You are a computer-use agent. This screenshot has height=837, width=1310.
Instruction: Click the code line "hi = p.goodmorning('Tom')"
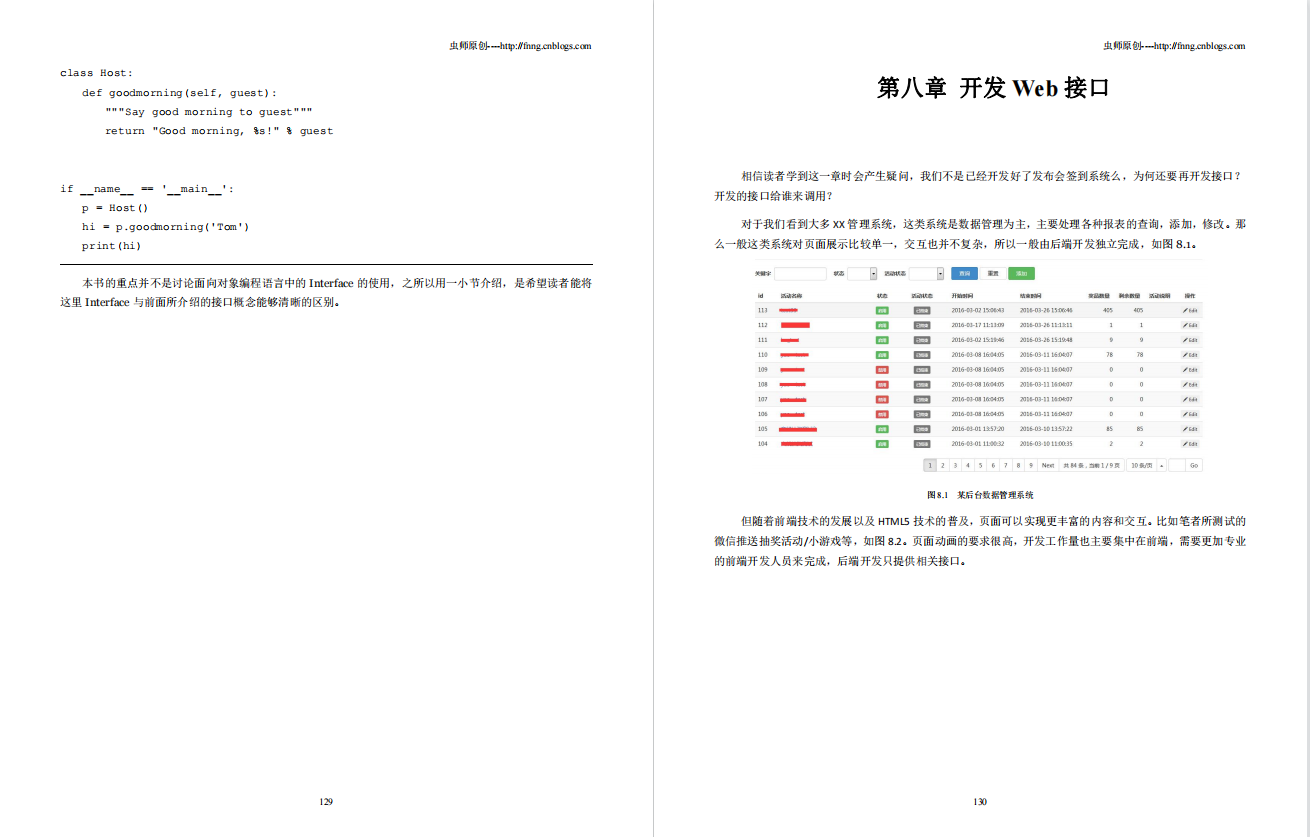pos(165,227)
